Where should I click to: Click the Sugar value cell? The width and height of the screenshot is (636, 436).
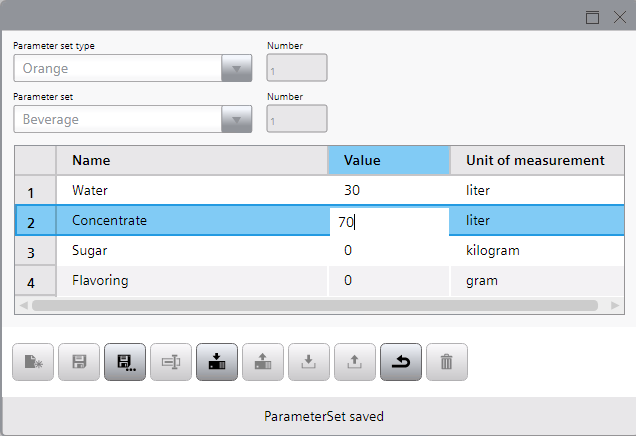coord(388,250)
